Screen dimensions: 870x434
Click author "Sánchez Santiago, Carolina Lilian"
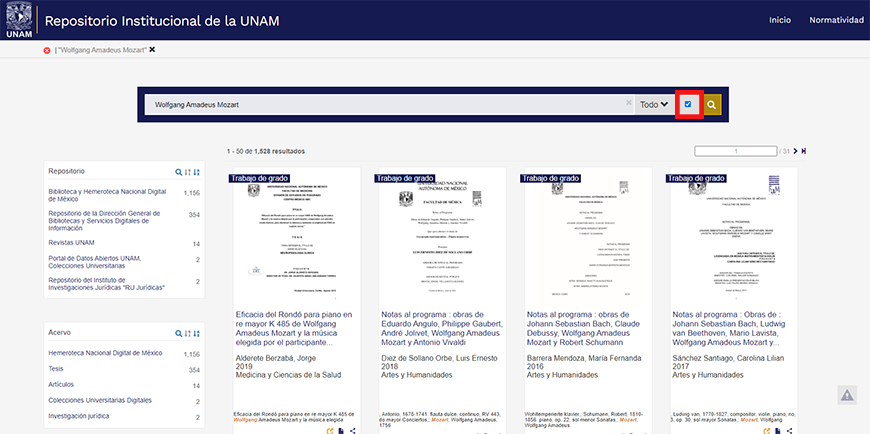coord(729,358)
